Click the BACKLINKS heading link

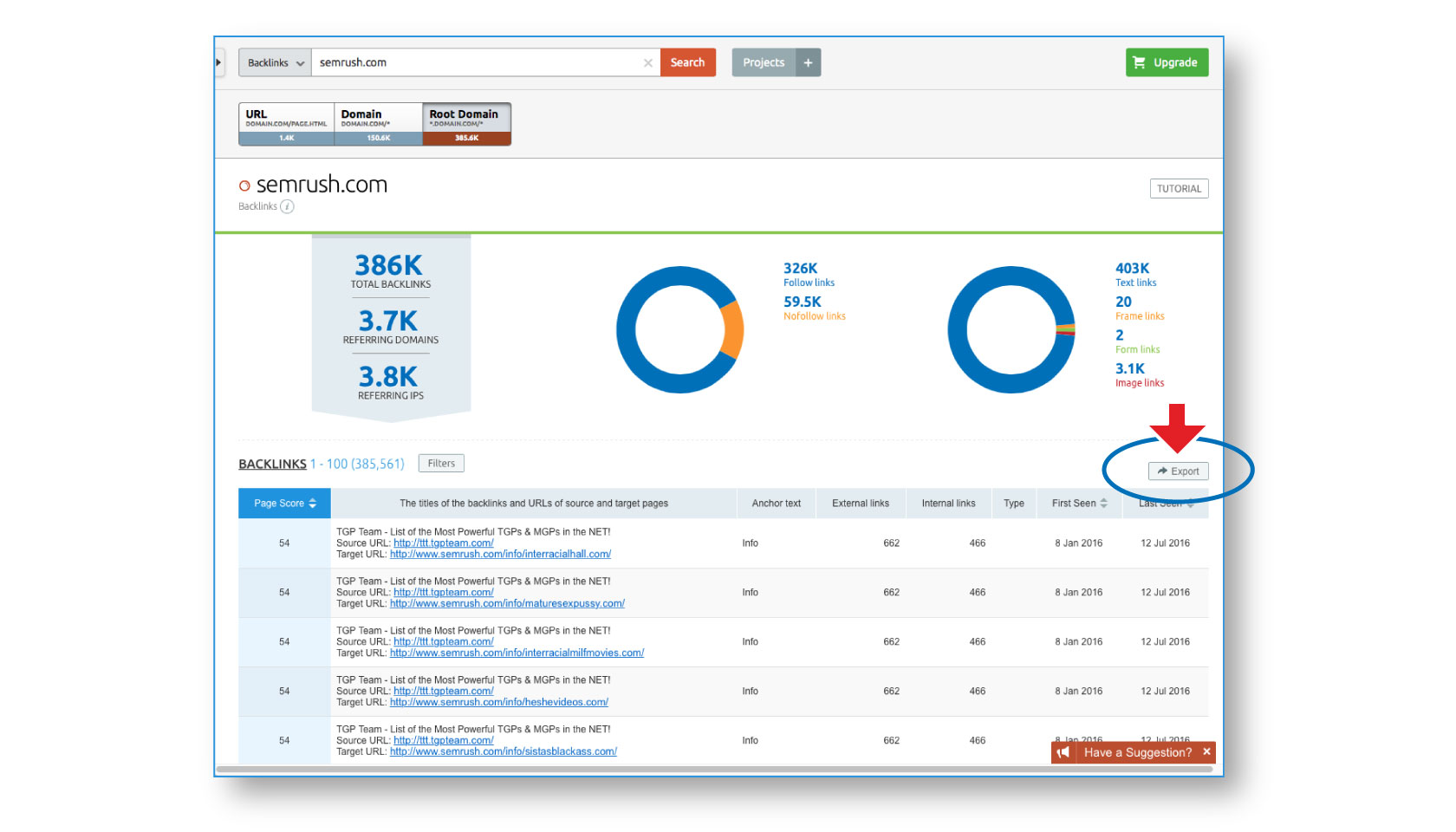tap(272, 464)
